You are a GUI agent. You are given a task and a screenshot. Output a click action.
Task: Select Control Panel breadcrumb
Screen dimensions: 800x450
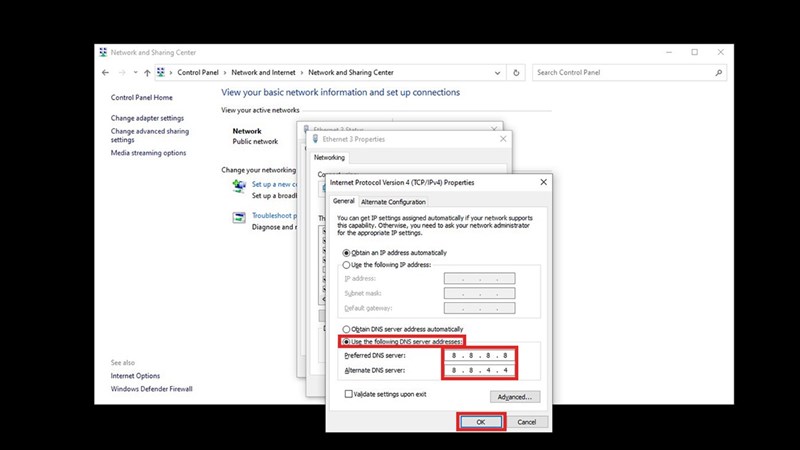pos(198,72)
